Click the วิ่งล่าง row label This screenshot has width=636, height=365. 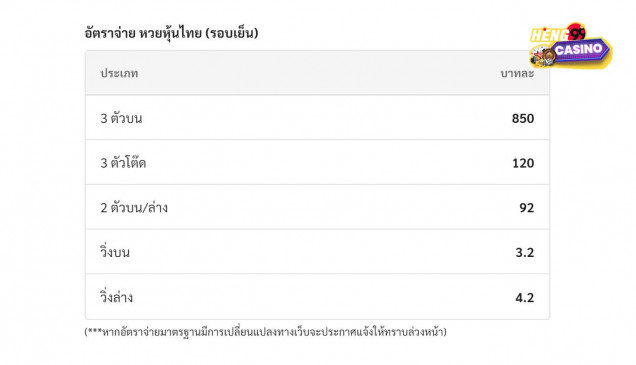pos(116,297)
